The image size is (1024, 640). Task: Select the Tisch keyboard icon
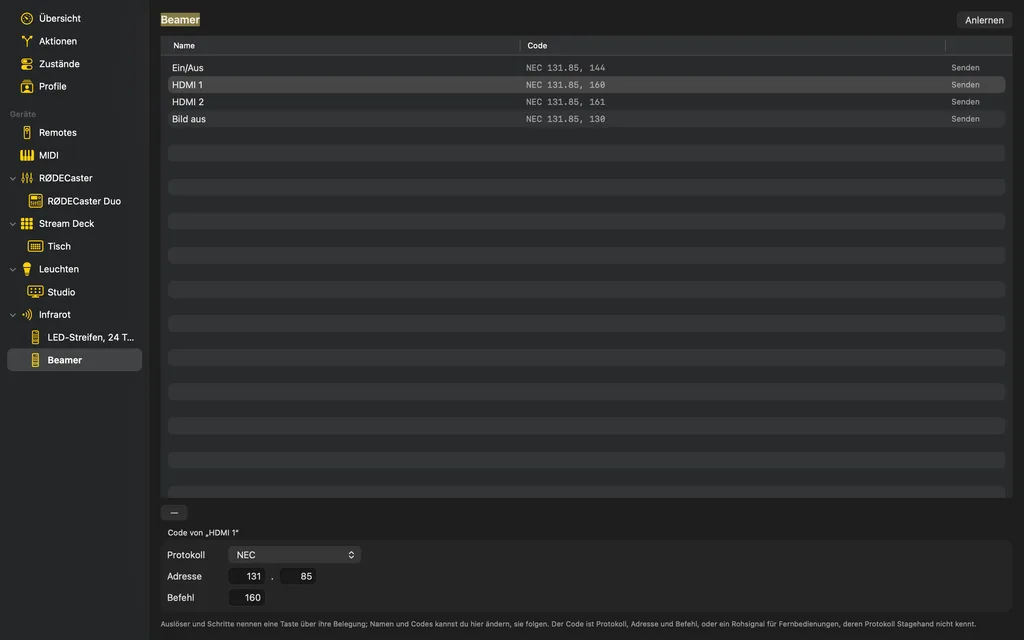click(x=35, y=246)
